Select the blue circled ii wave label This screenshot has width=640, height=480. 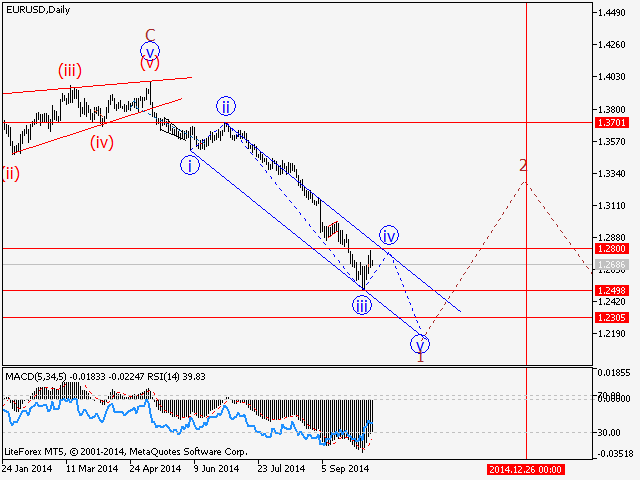point(226,106)
